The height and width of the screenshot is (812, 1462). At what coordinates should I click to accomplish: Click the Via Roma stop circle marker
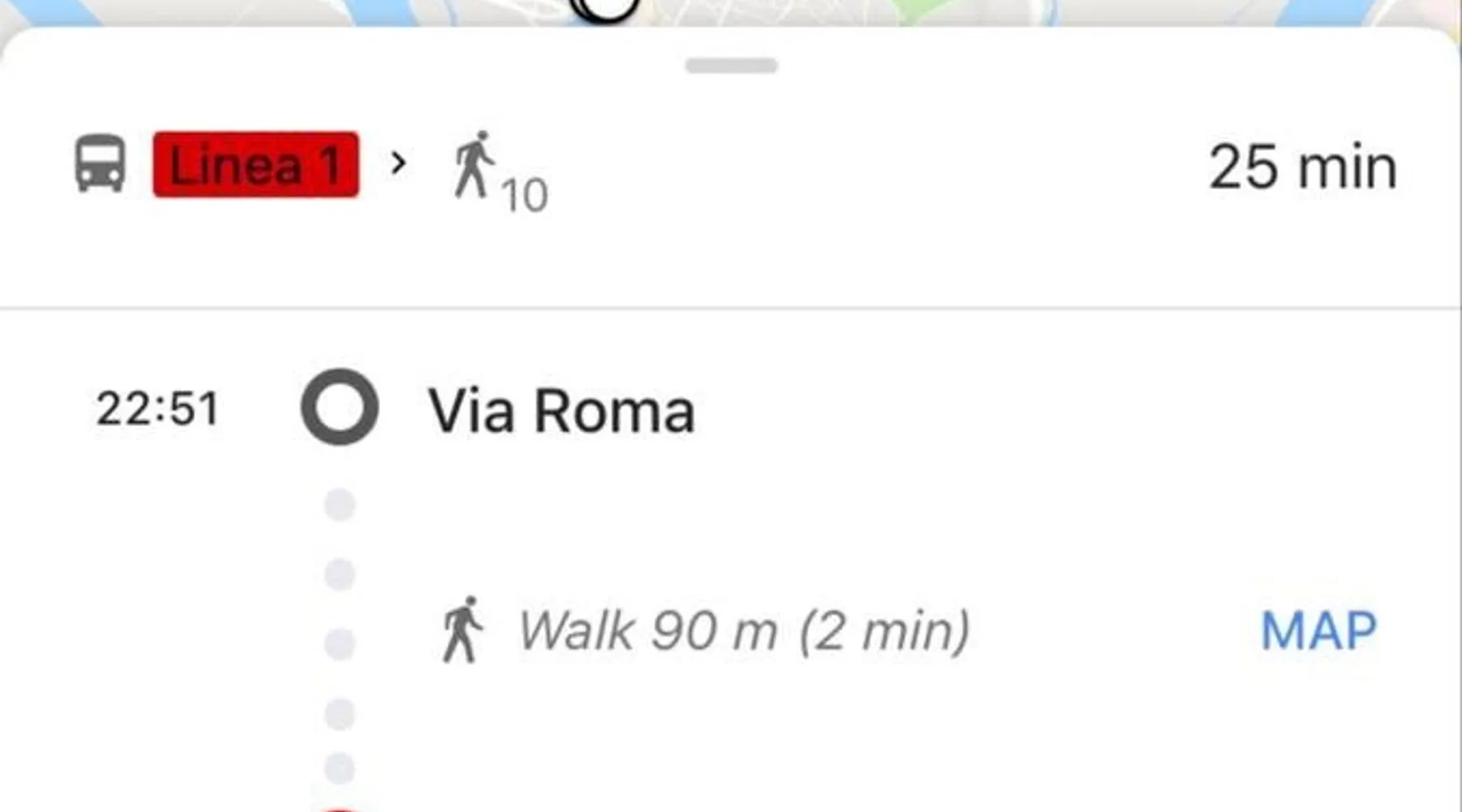340,407
